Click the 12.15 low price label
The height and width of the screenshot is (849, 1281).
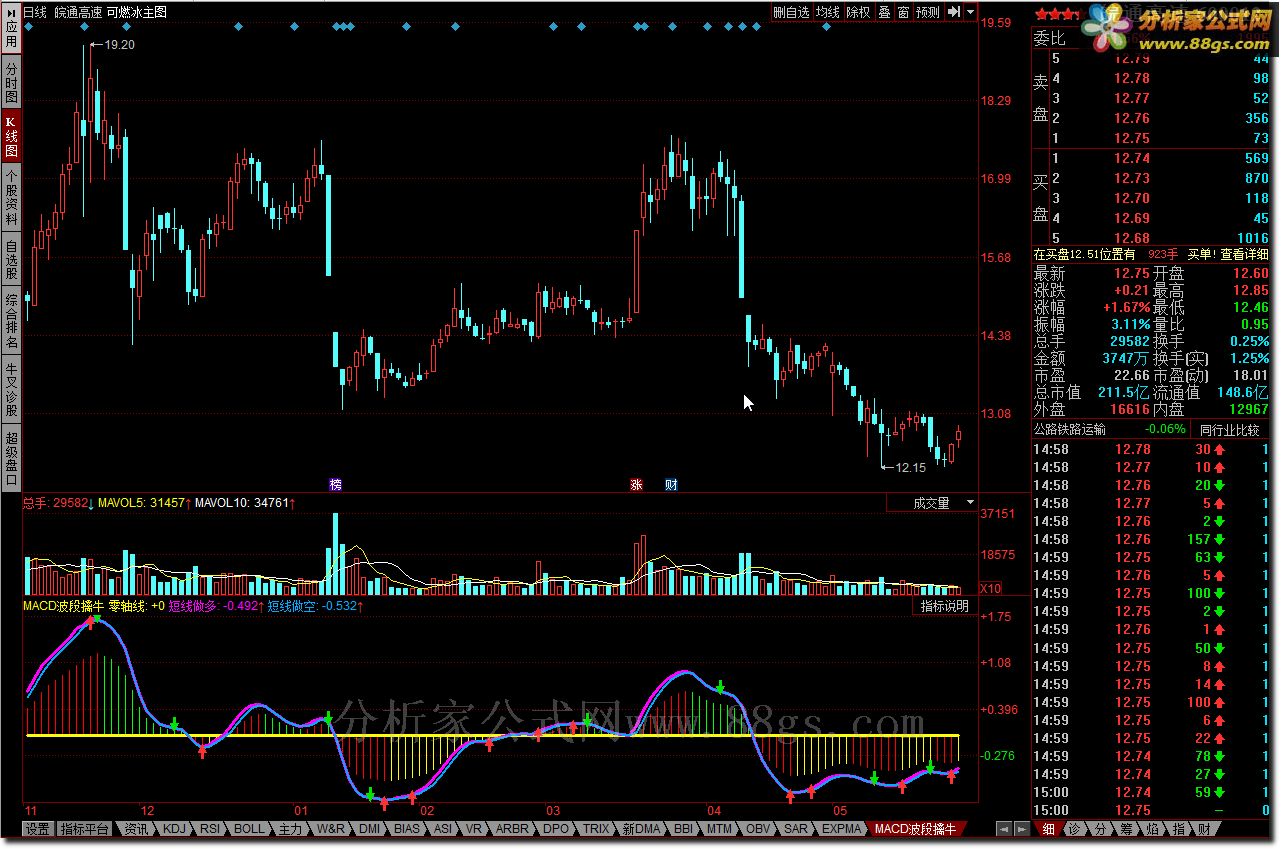911,467
